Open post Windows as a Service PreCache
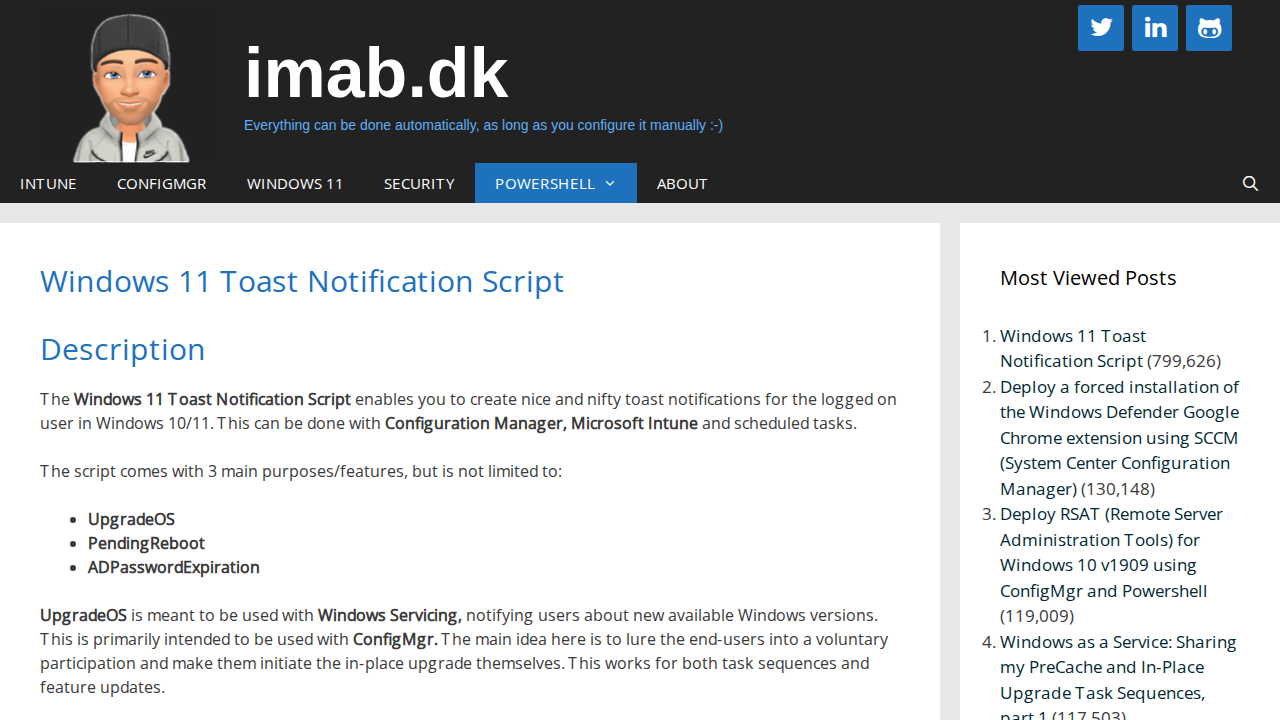 [1118, 680]
